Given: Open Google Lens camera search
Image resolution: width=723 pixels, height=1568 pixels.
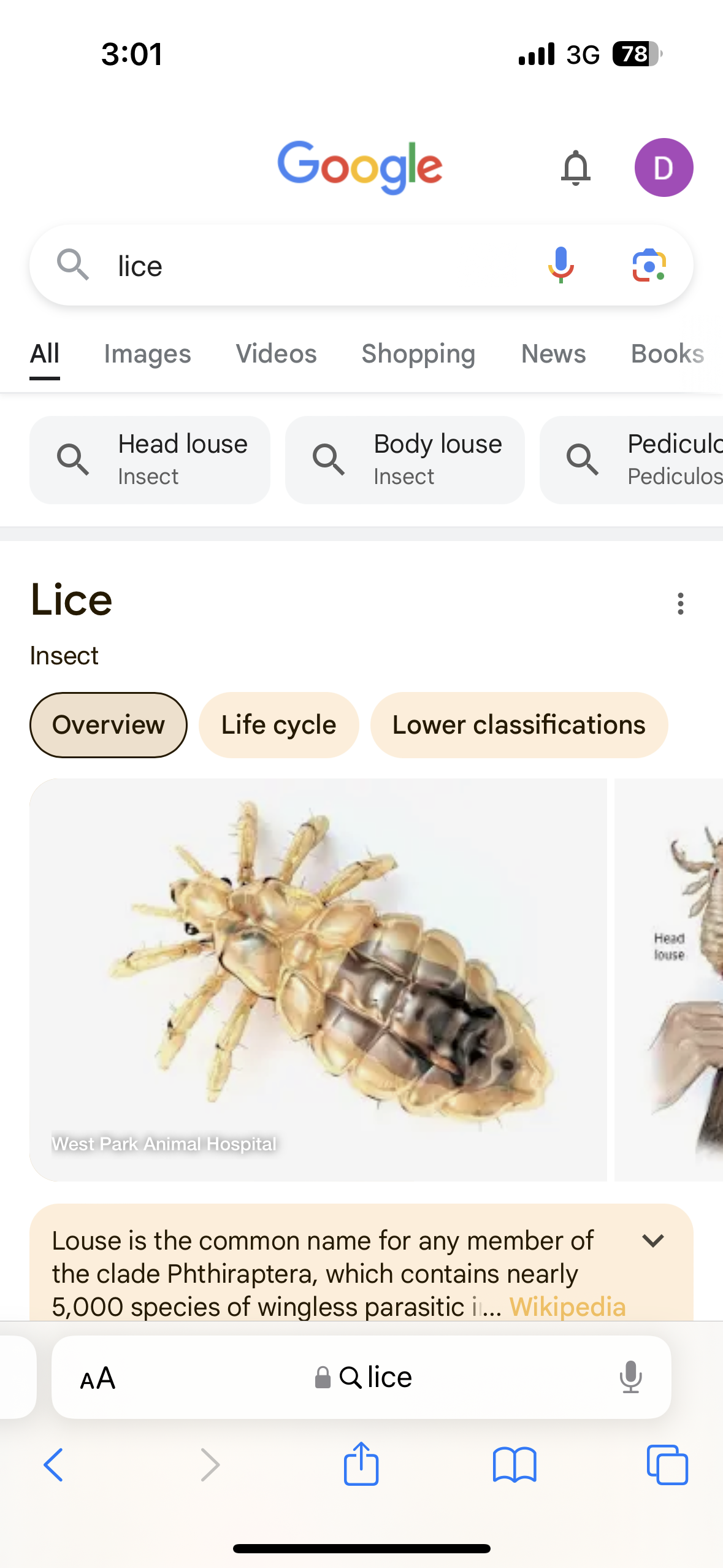Looking at the screenshot, I should (649, 265).
